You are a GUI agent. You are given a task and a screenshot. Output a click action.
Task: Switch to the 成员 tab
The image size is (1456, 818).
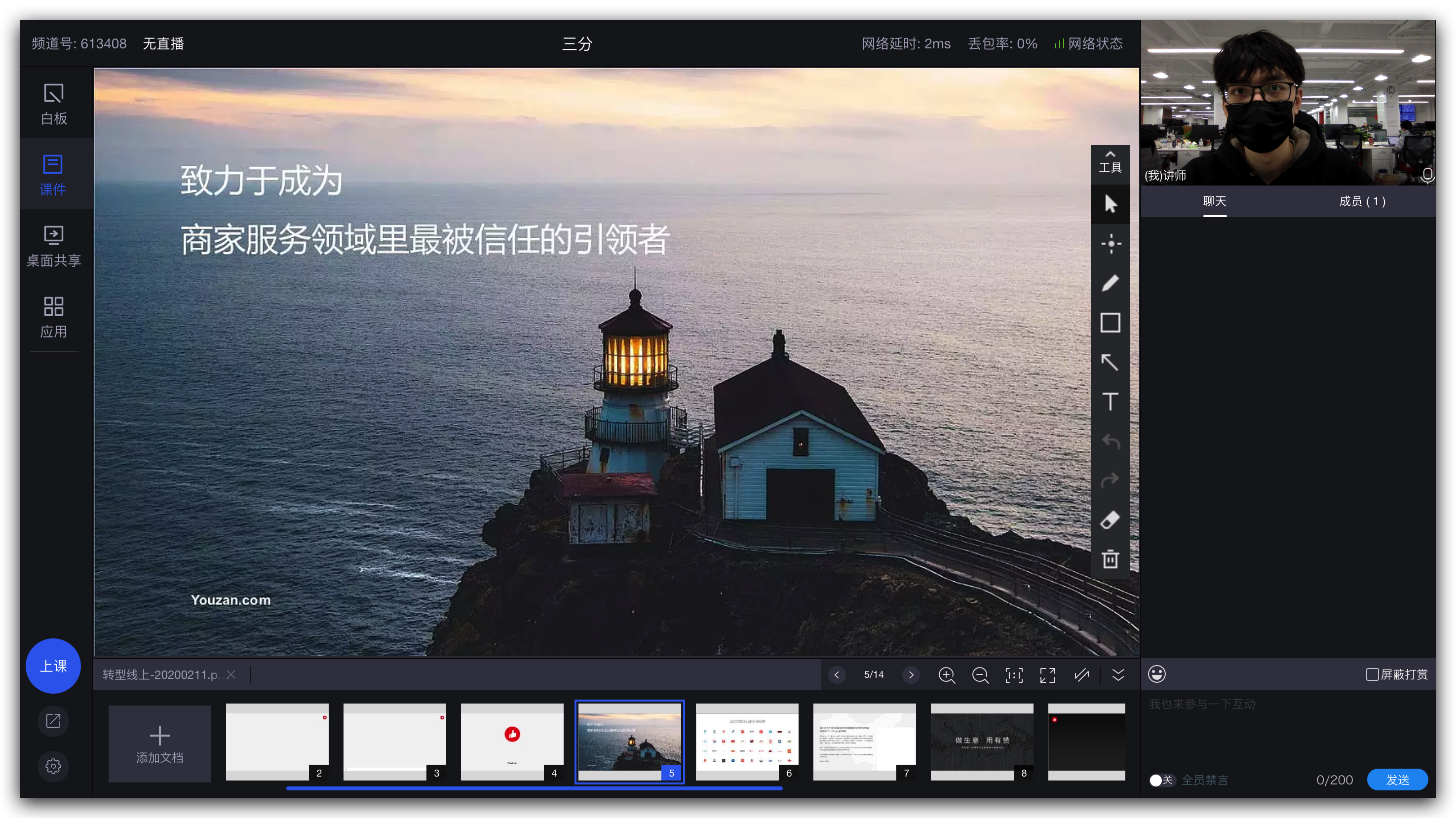[1362, 202]
